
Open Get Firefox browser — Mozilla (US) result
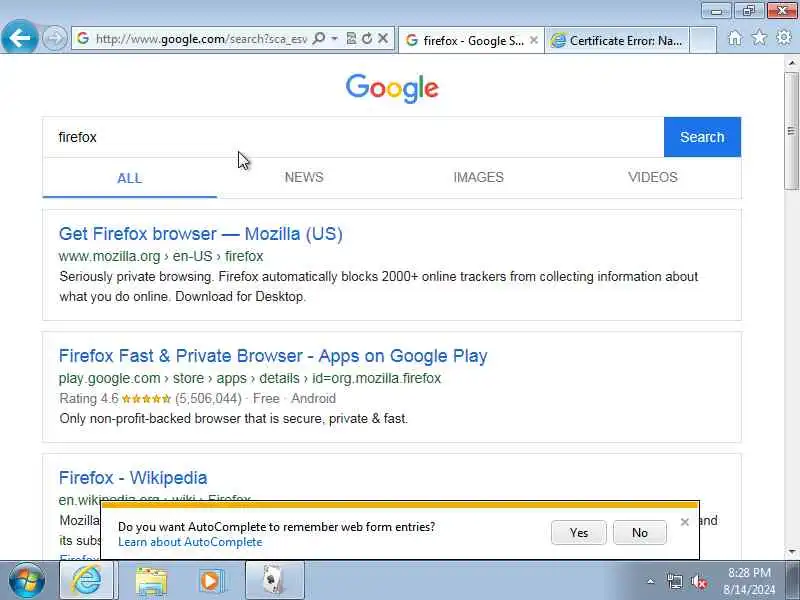click(201, 234)
